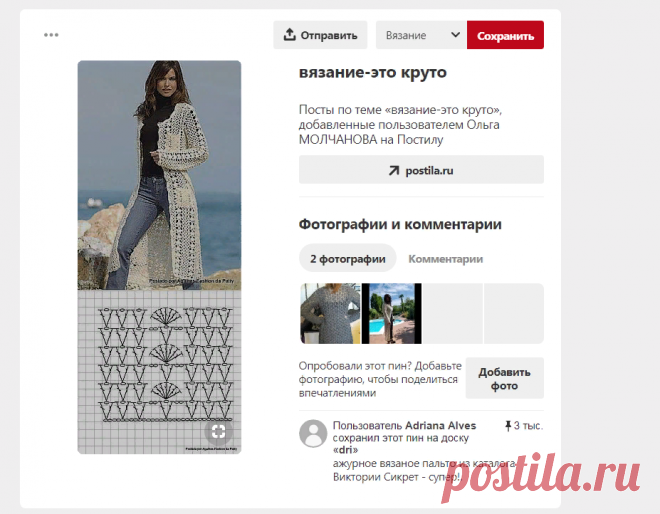
Task: Open the gray knitted dress photo thumbnail
Action: [x=330, y=314]
